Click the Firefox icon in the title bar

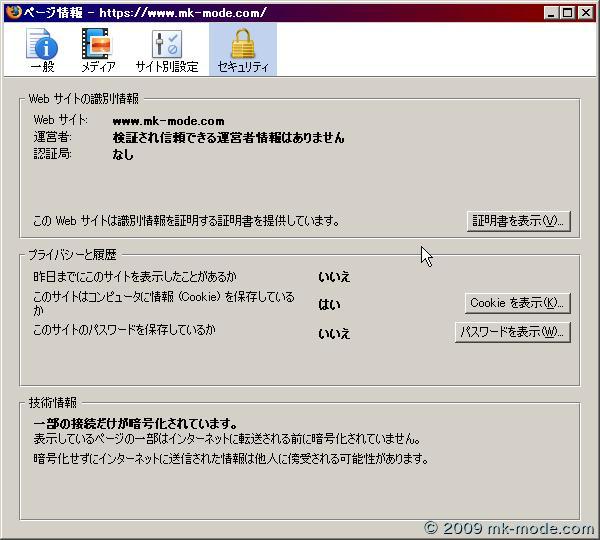point(11,12)
